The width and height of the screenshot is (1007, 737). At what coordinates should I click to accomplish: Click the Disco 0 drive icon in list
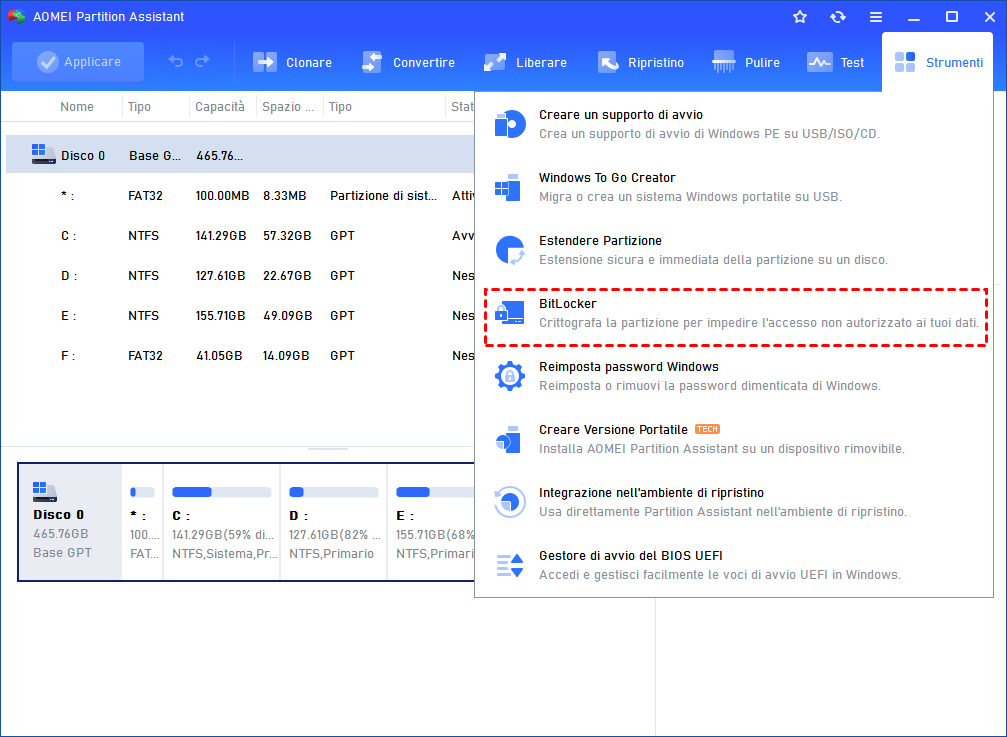click(42, 154)
